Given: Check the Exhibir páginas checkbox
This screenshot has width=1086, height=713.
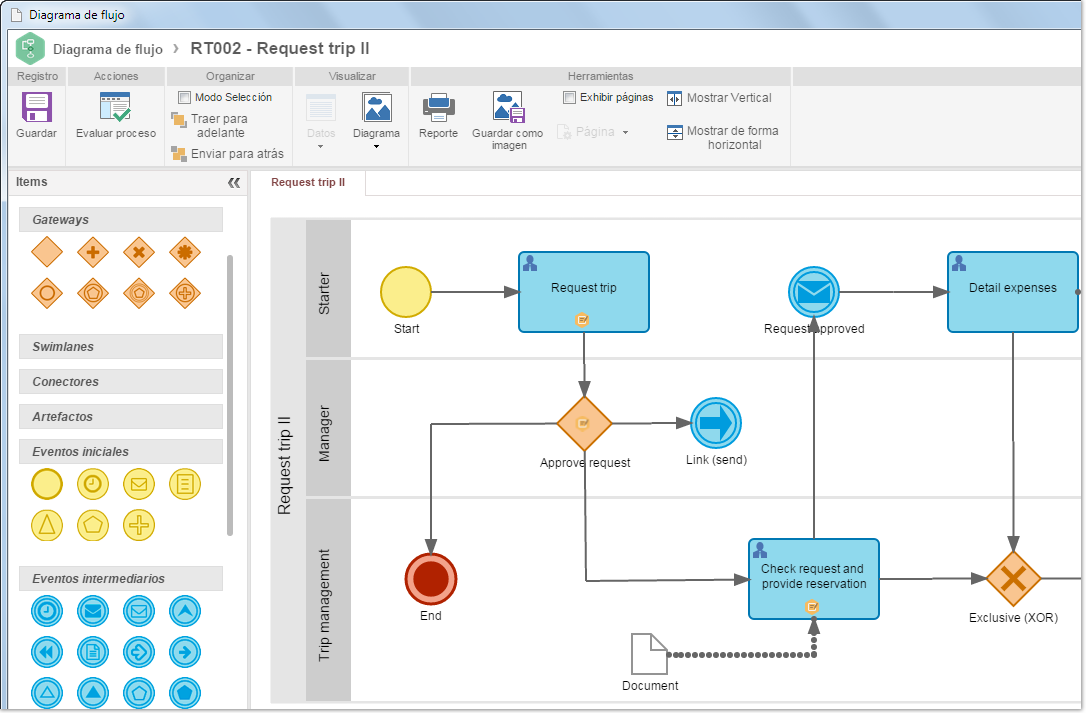Looking at the screenshot, I should point(569,98).
